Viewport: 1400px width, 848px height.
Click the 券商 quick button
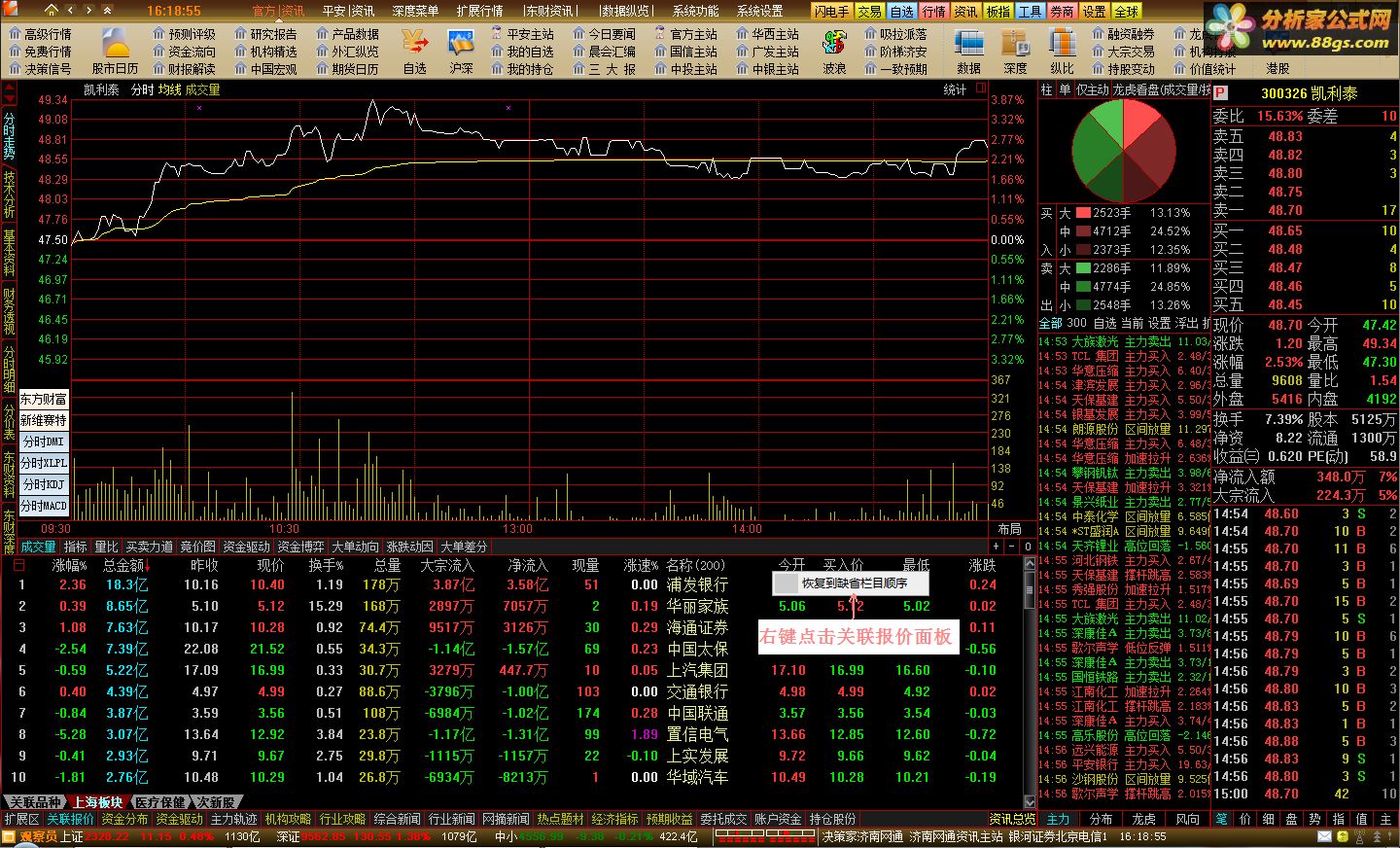[1062, 12]
